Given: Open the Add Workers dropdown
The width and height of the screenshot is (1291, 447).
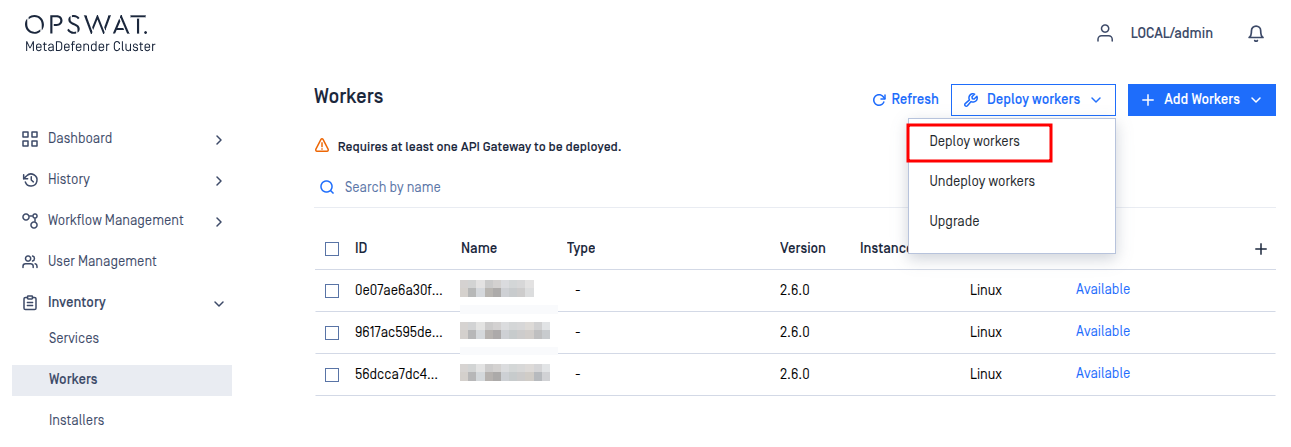Looking at the screenshot, I should [1201, 99].
